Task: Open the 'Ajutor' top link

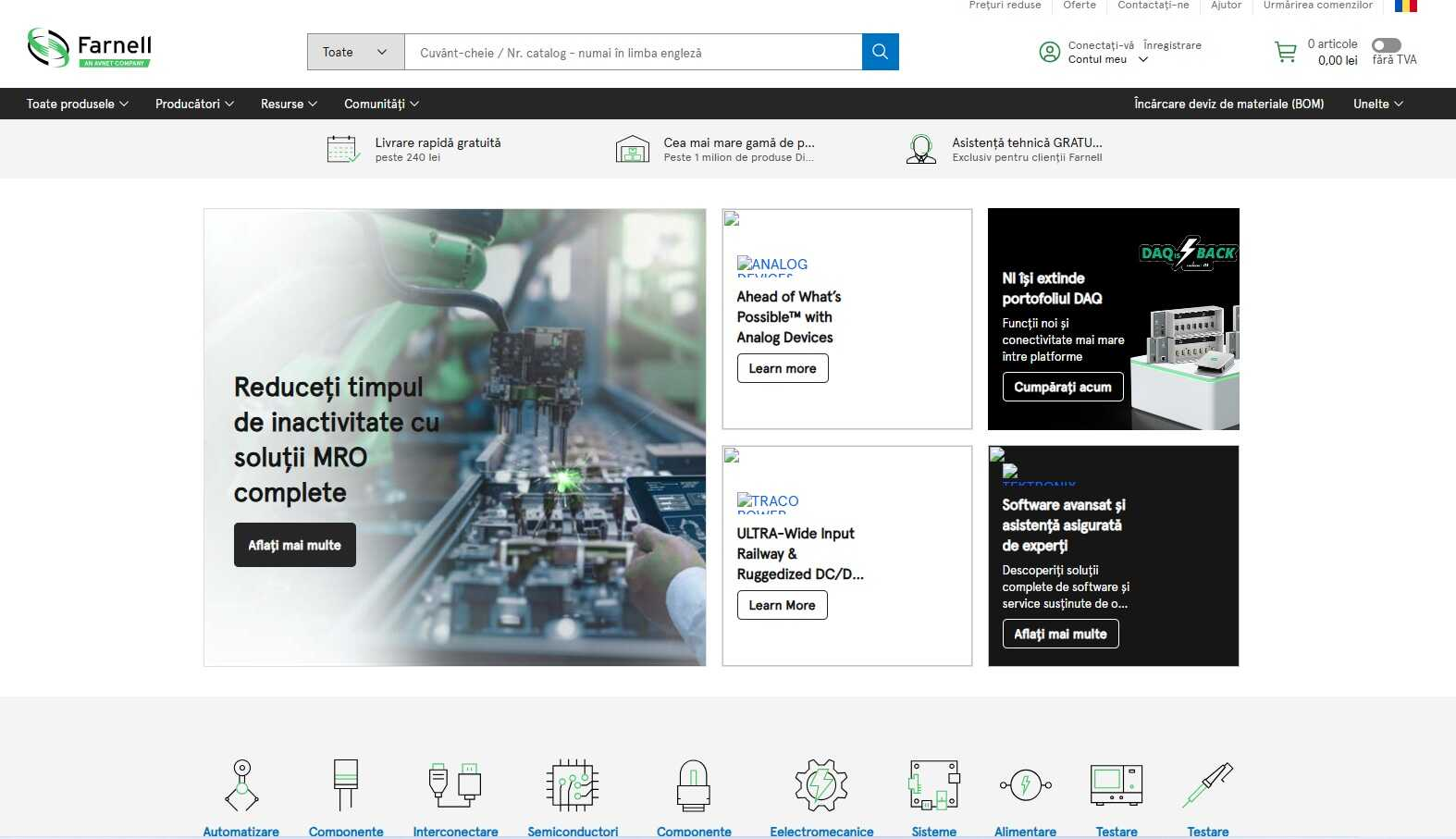Action: point(1227,6)
